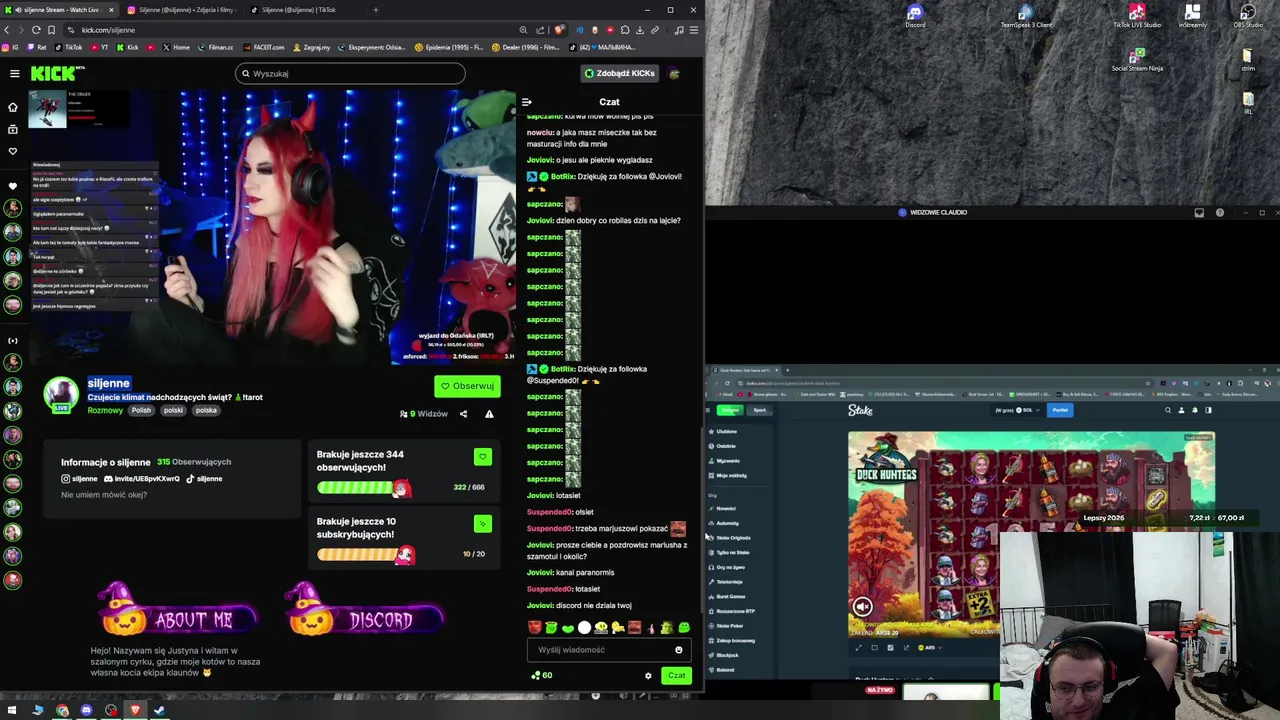Open the emoji picker in chat input
1280x720 pixels.
[x=678, y=650]
